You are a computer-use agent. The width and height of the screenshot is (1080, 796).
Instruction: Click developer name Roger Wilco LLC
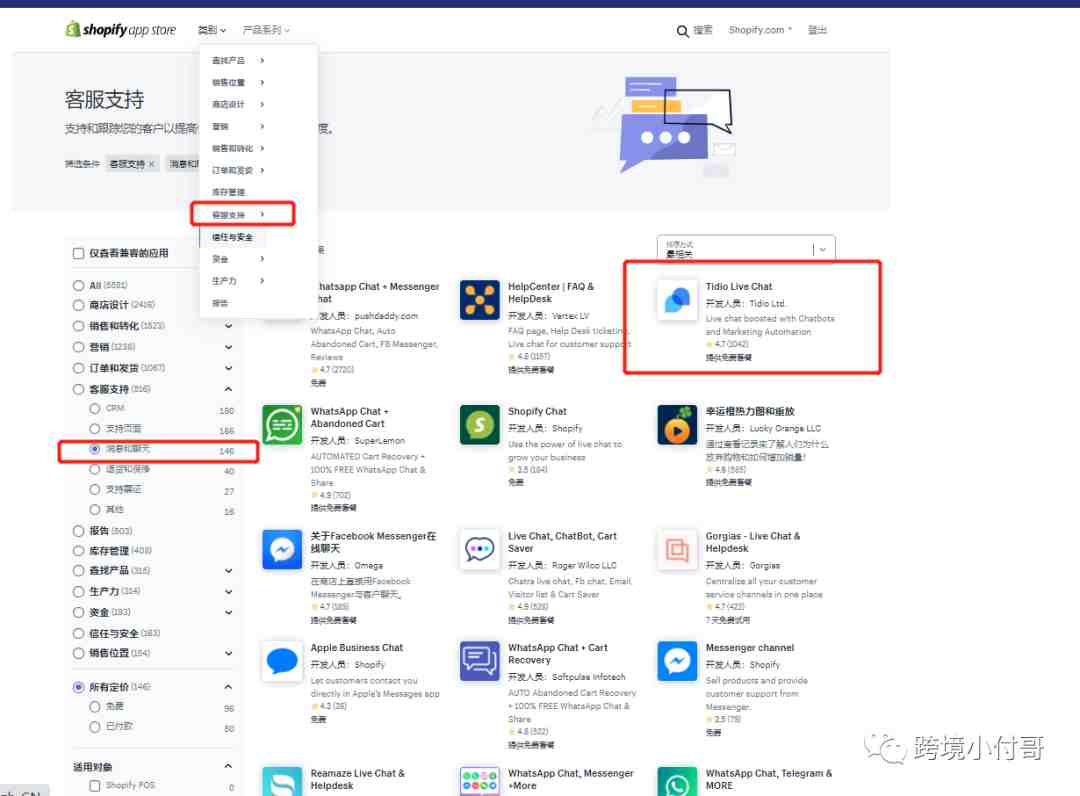click(x=584, y=565)
